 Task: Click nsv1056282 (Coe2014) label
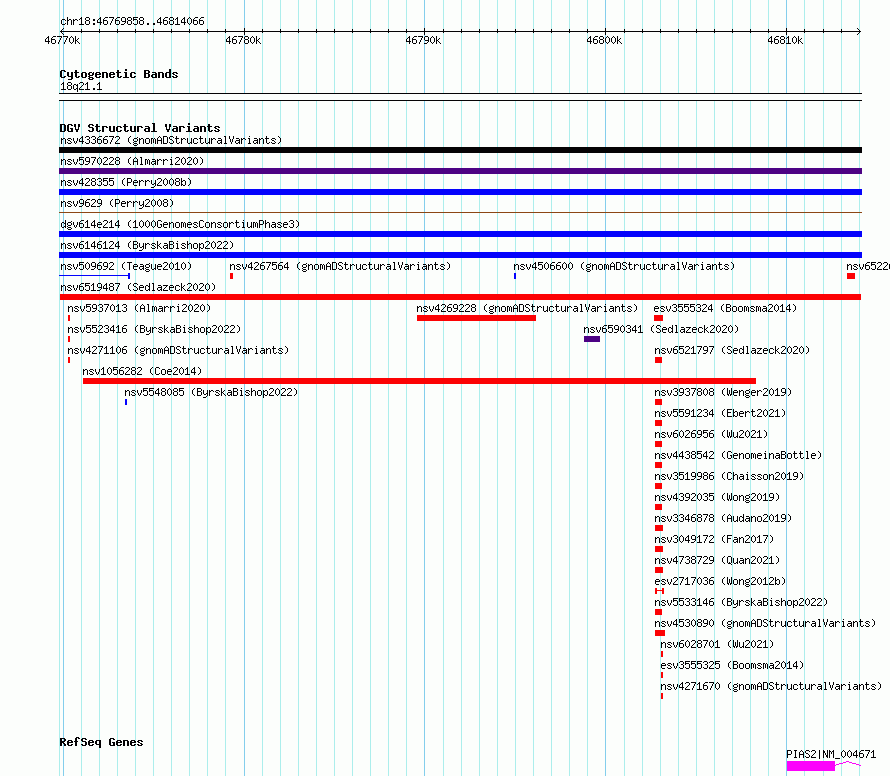click(x=142, y=371)
